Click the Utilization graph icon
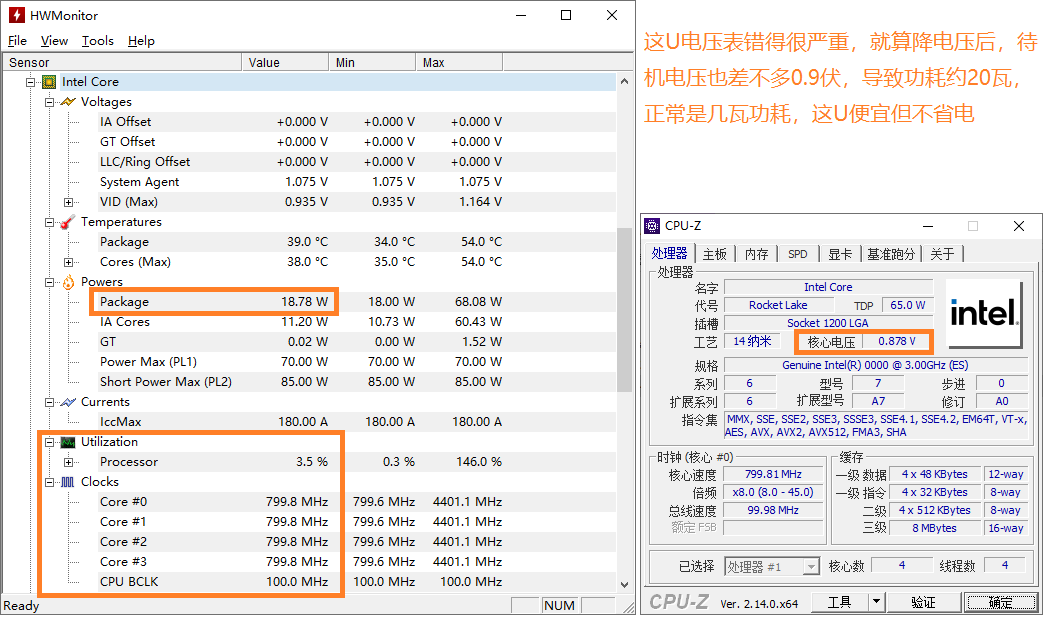 pyautogui.click(x=67, y=442)
